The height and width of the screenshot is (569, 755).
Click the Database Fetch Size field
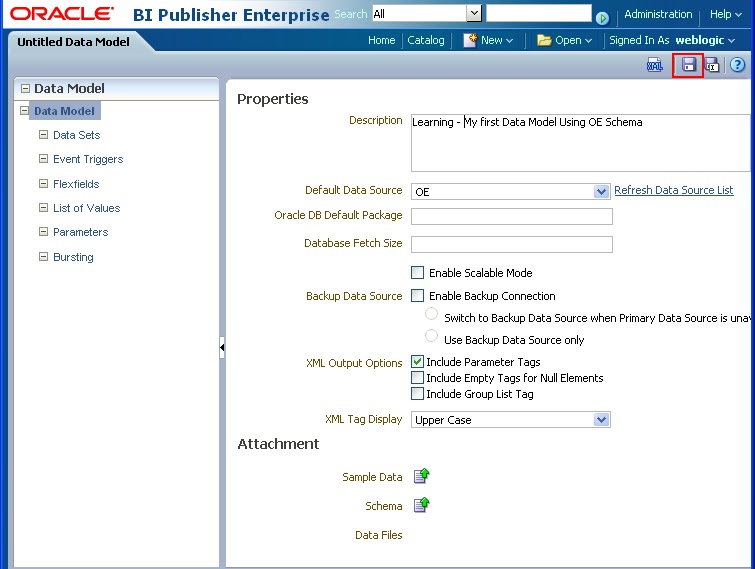pos(511,244)
